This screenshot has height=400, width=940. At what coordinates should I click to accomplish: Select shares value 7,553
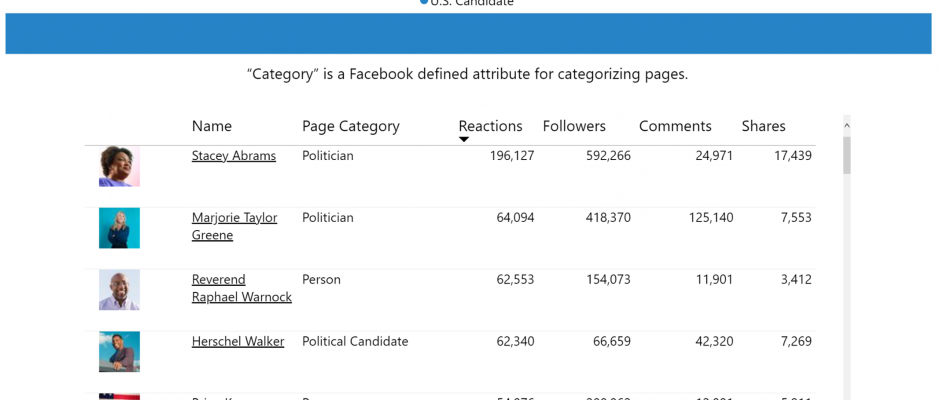coord(796,218)
